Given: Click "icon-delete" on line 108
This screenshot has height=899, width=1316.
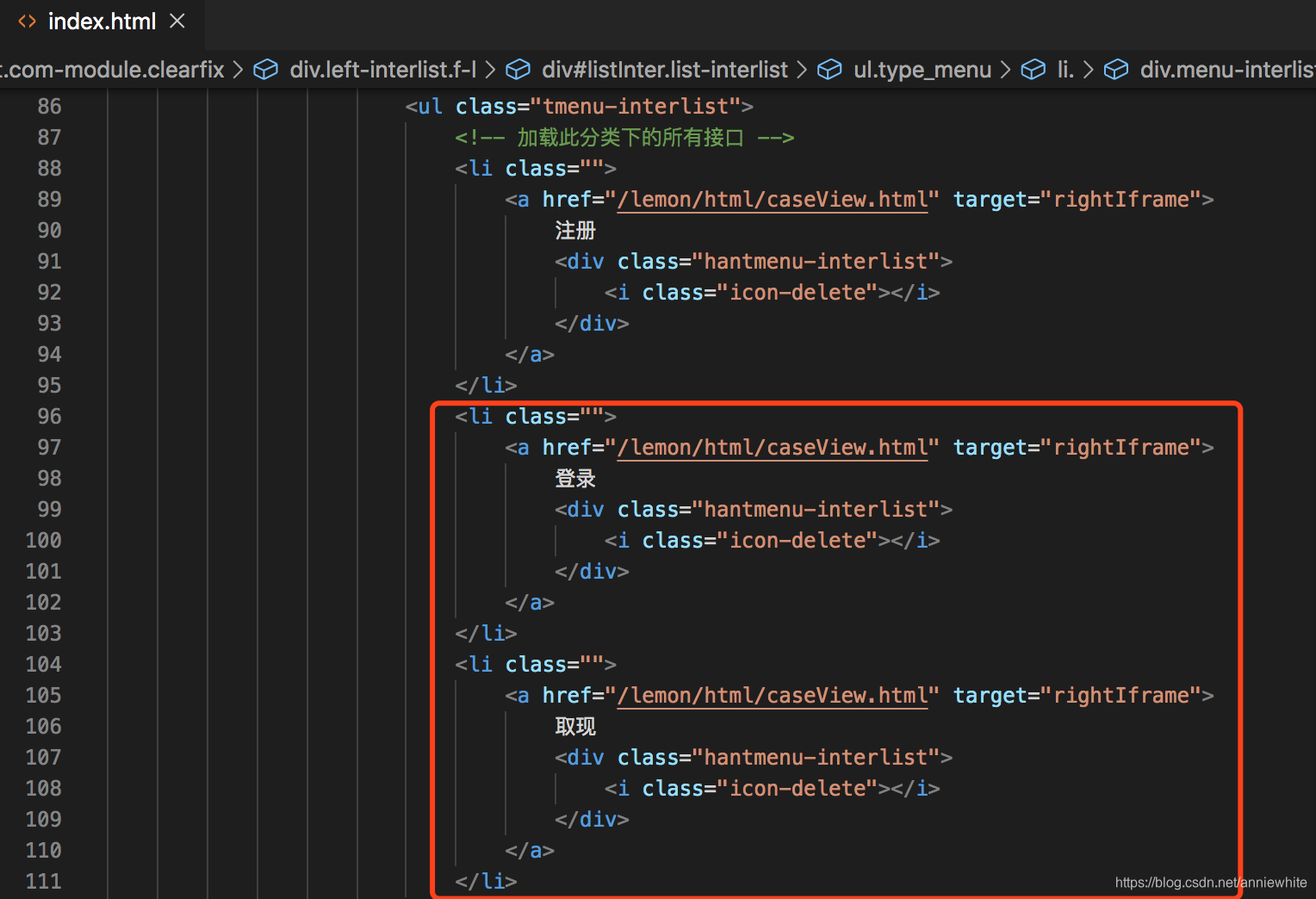Looking at the screenshot, I should click(x=798, y=789).
